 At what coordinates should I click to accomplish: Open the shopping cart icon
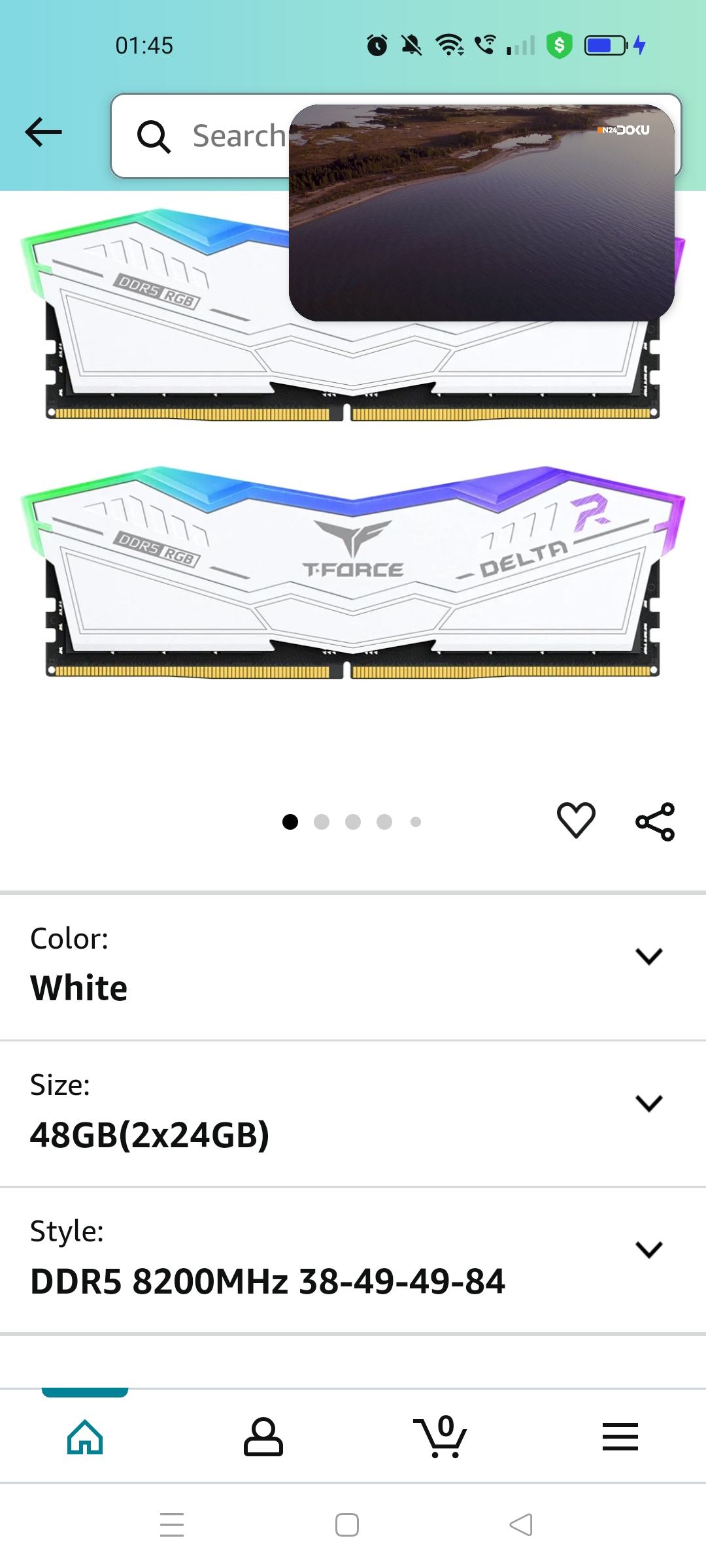click(x=441, y=1437)
